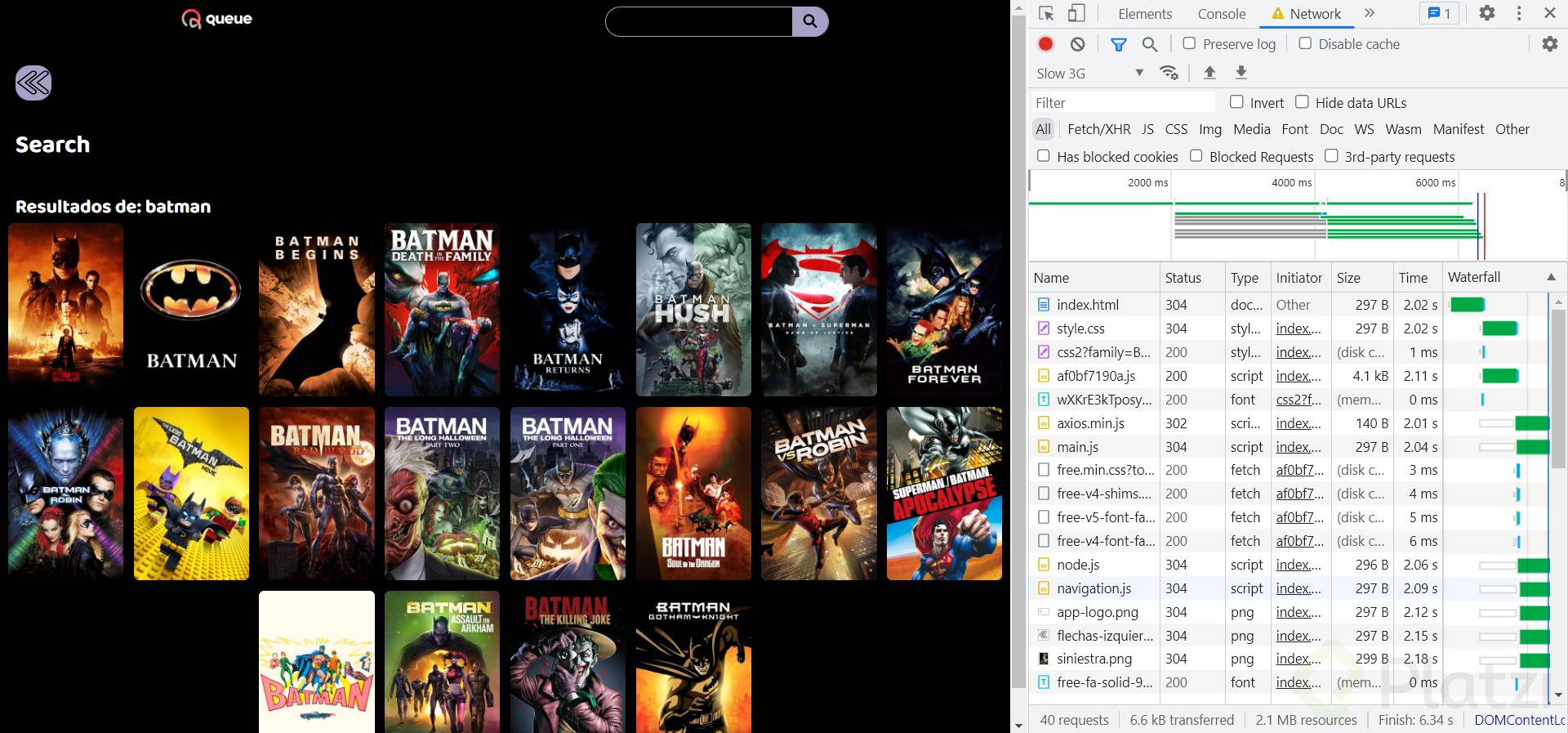
Task: Select the All filter type
Action: (x=1043, y=129)
